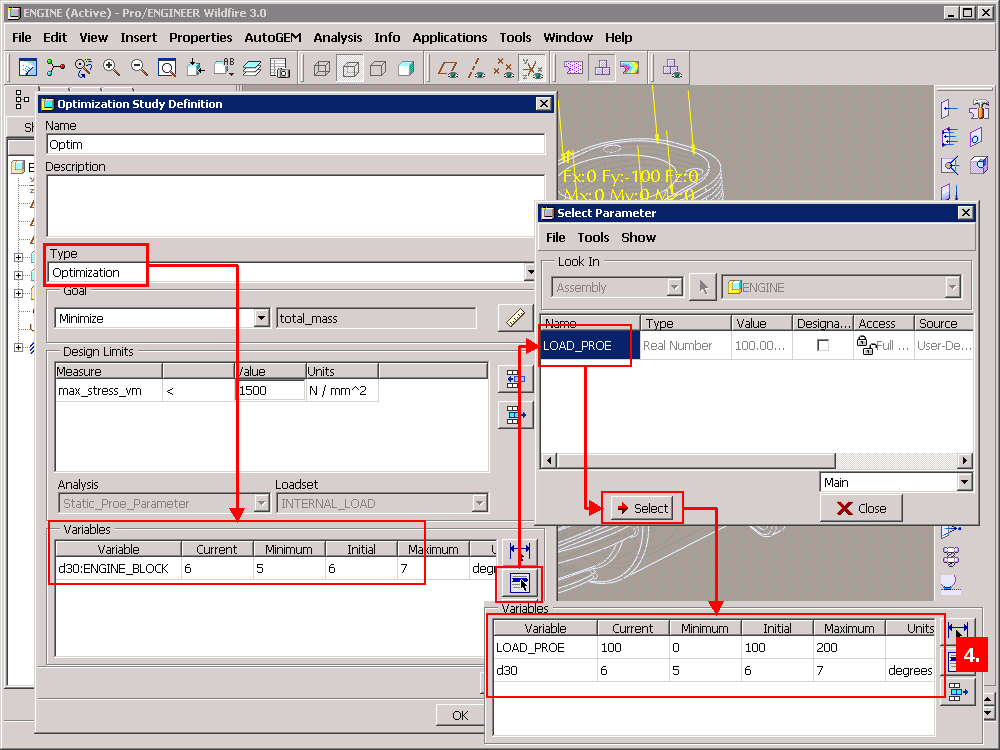This screenshot has width=1000, height=750.
Task: Click the Repaint screen toolbar icon
Action: (28, 68)
